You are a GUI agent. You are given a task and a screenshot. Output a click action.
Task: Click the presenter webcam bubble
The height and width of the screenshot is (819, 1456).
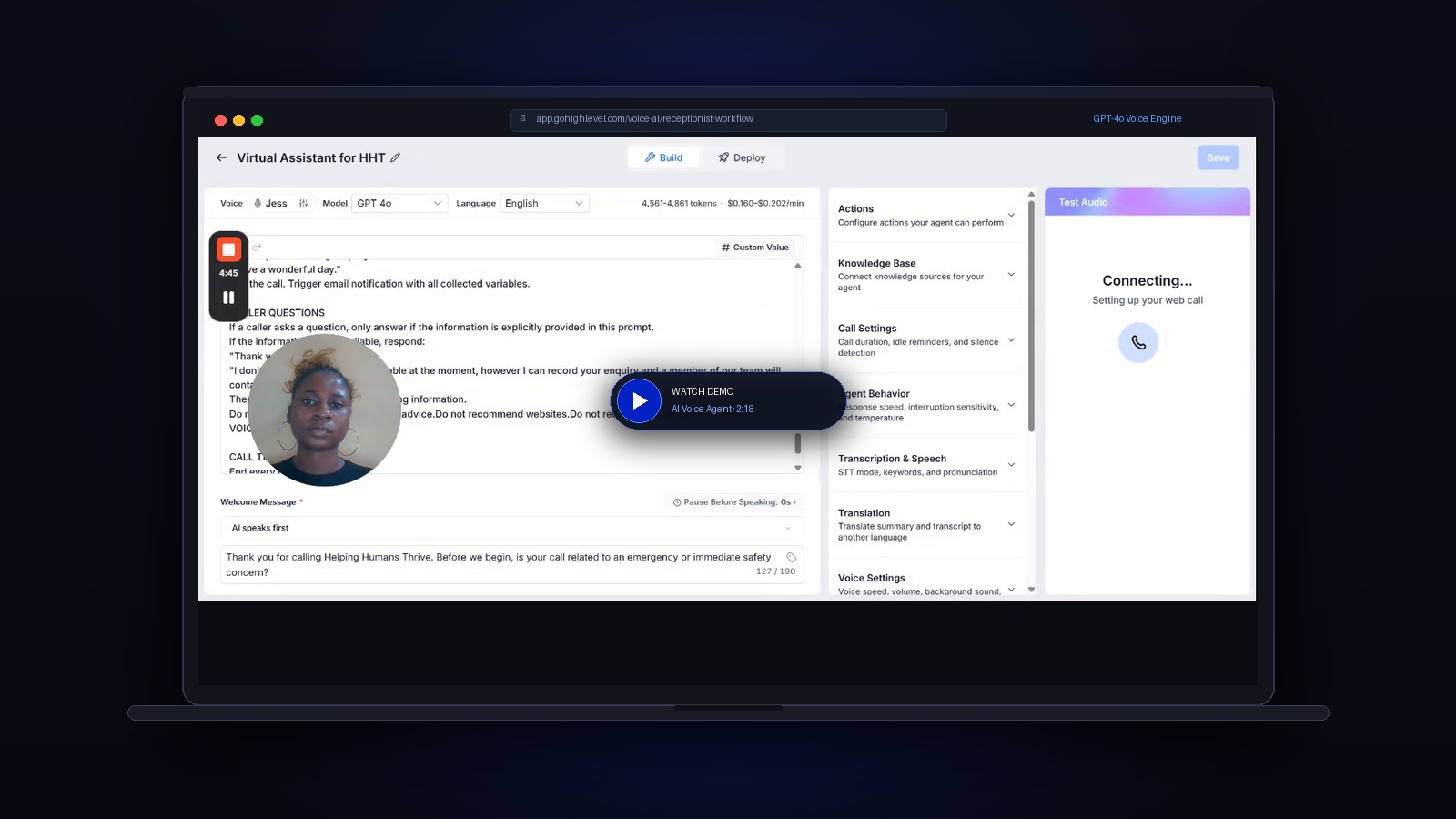coord(324,409)
